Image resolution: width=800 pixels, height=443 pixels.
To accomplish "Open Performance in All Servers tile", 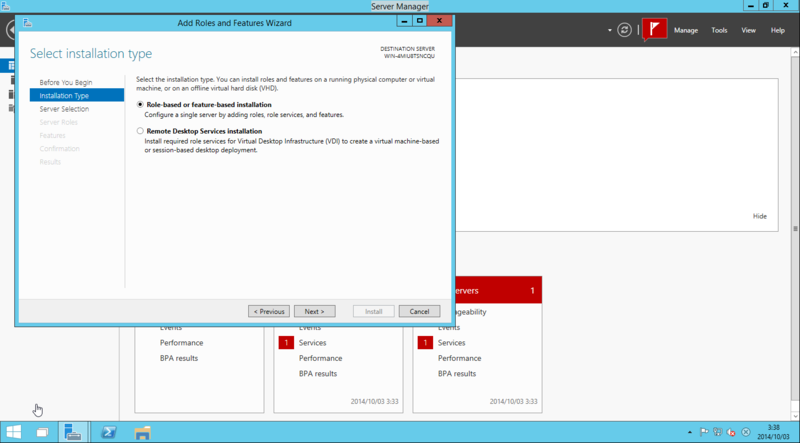I will pos(459,358).
